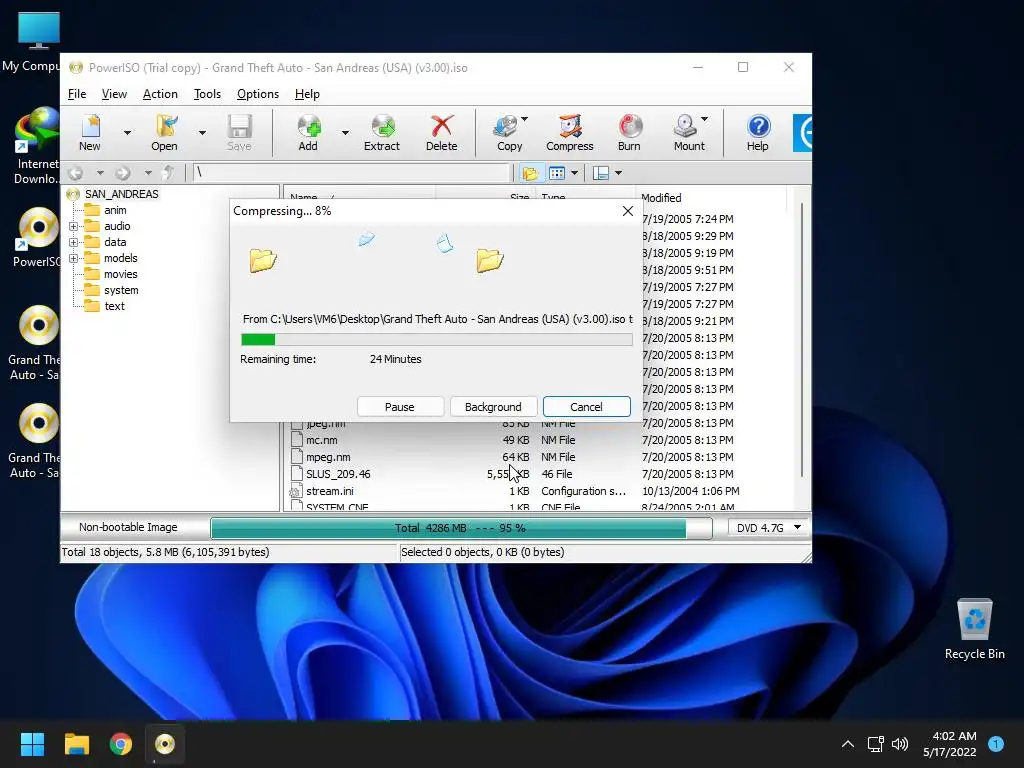Click the volume icon in system tray
Image resolution: width=1024 pixels, height=768 pixels.
(899, 744)
